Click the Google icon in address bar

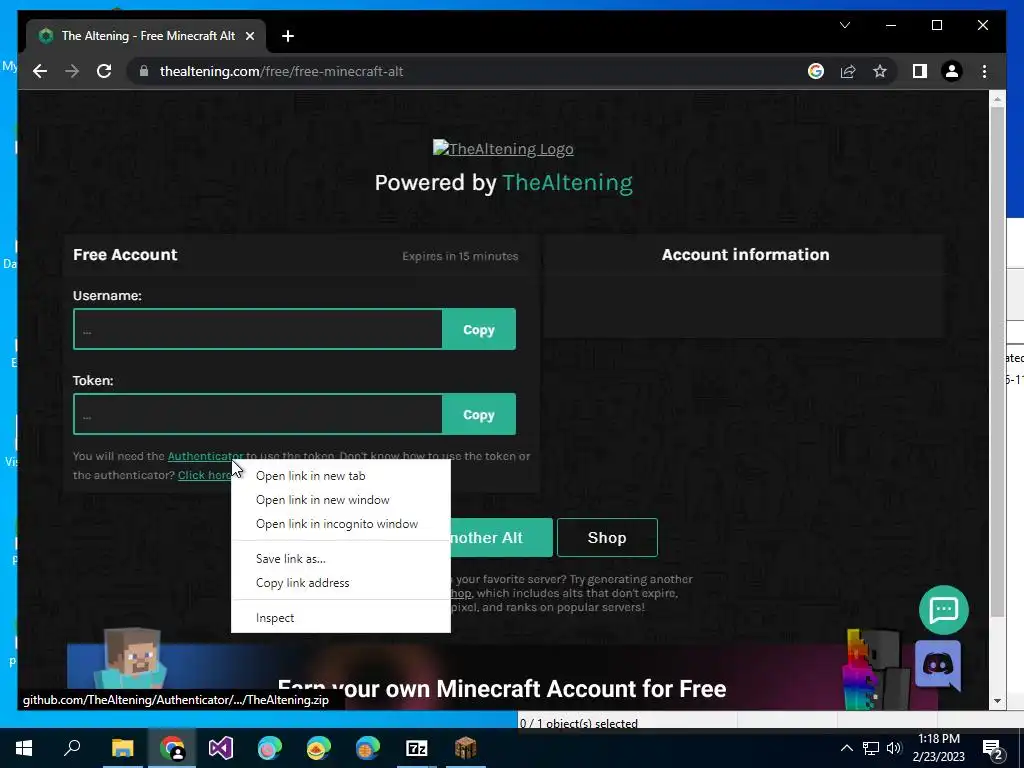pos(816,71)
